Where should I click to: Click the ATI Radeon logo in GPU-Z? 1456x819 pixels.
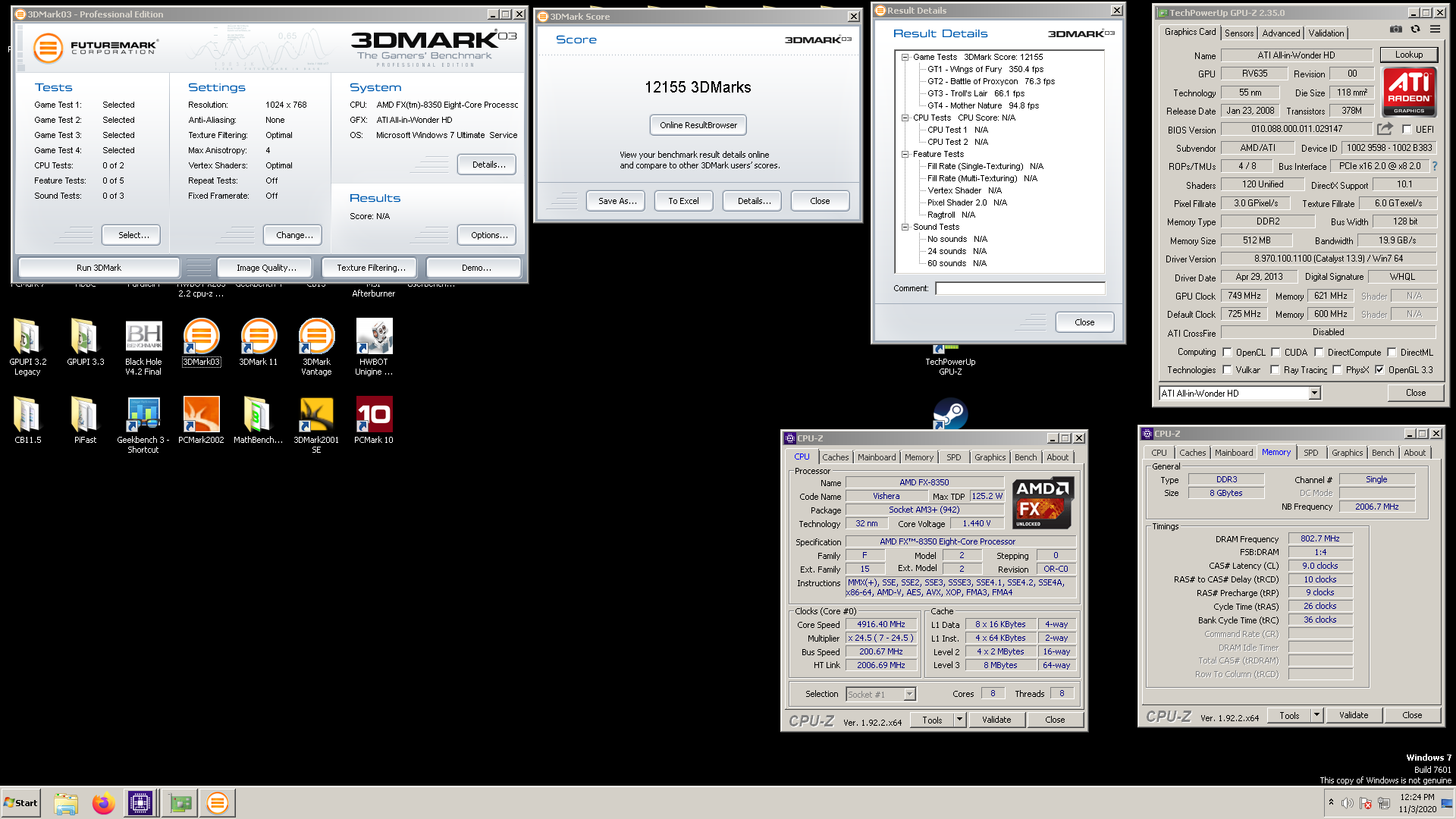click(1409, 91)
